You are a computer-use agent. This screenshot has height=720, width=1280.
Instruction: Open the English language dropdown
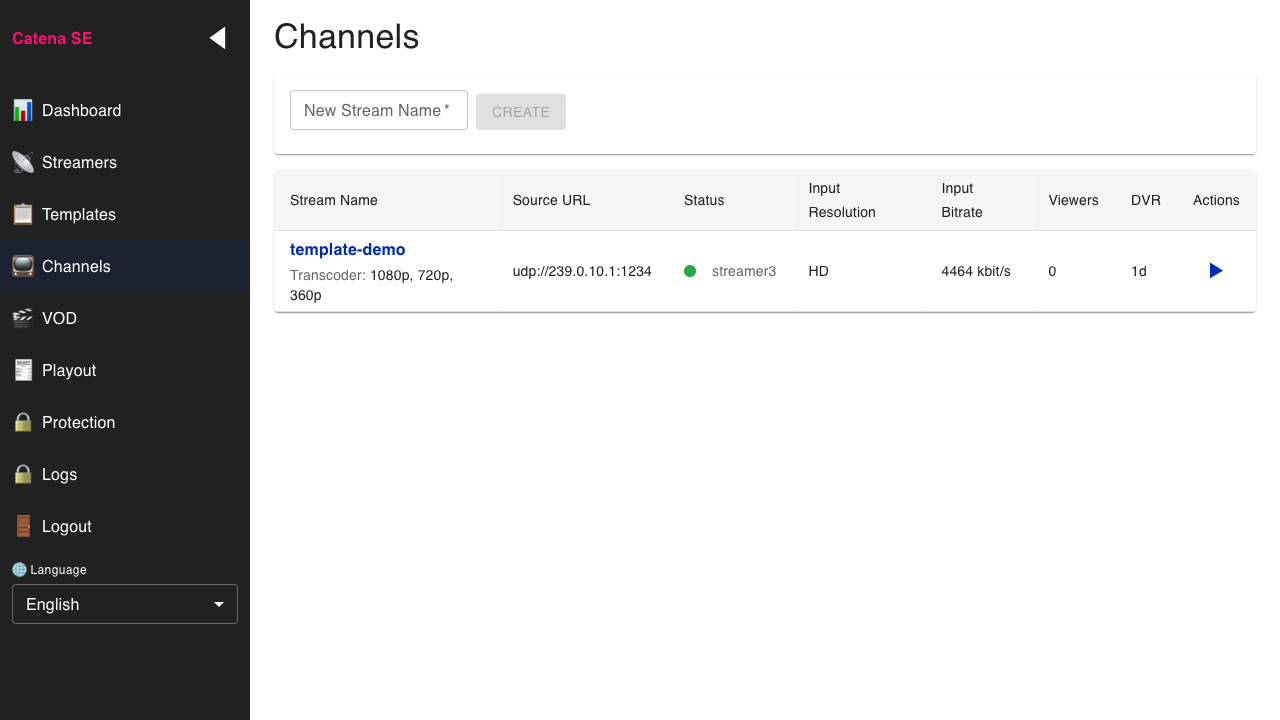124,604
